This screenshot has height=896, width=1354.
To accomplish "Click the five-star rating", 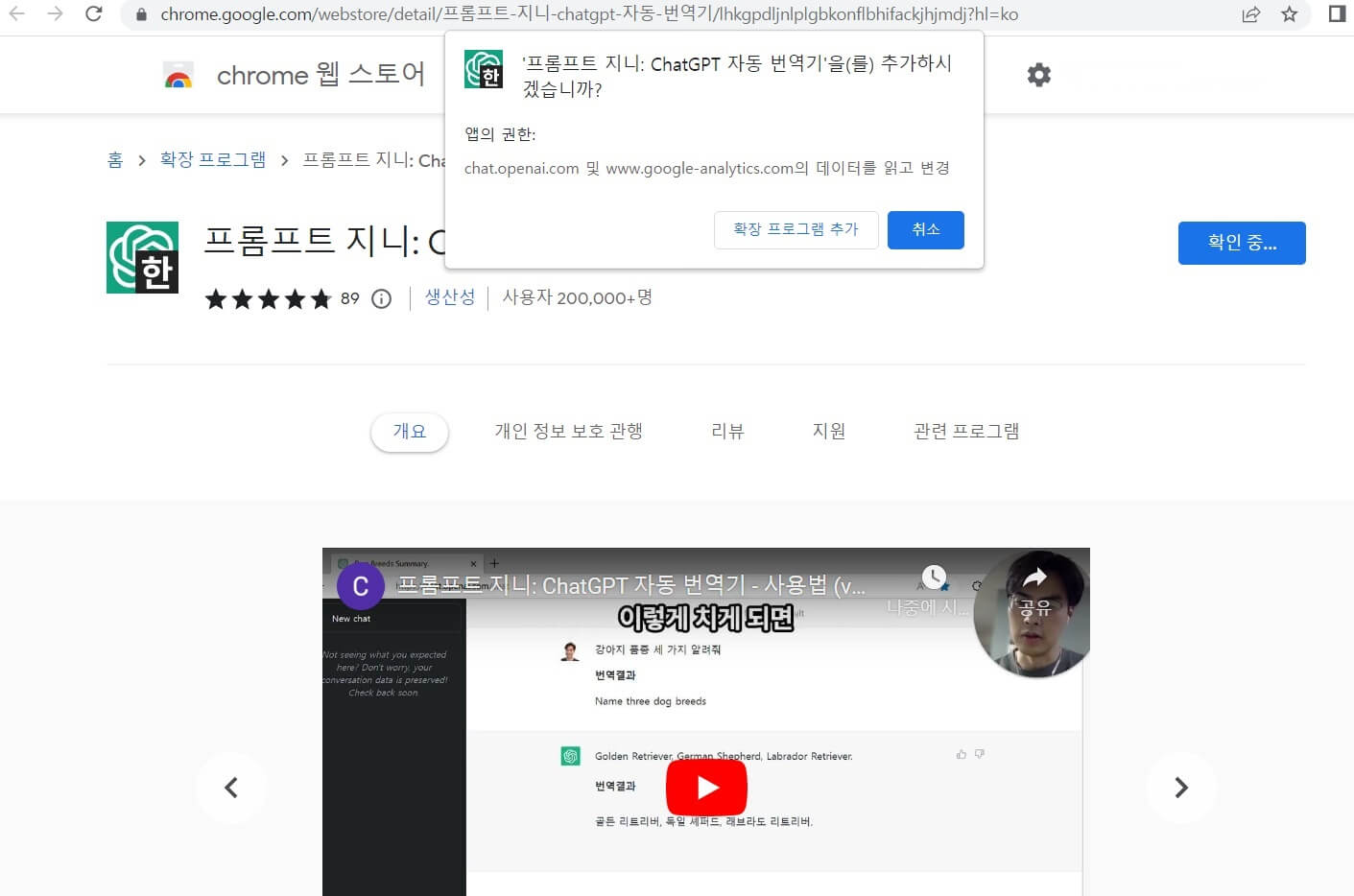I will (x=268, y=298).
